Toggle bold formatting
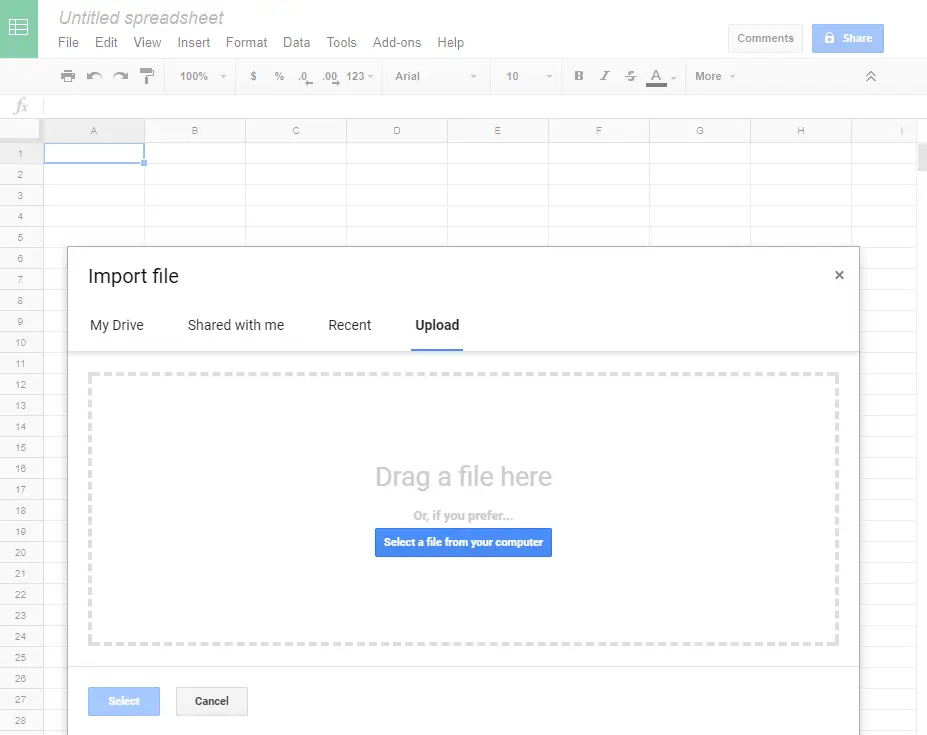 pos(578,76)
